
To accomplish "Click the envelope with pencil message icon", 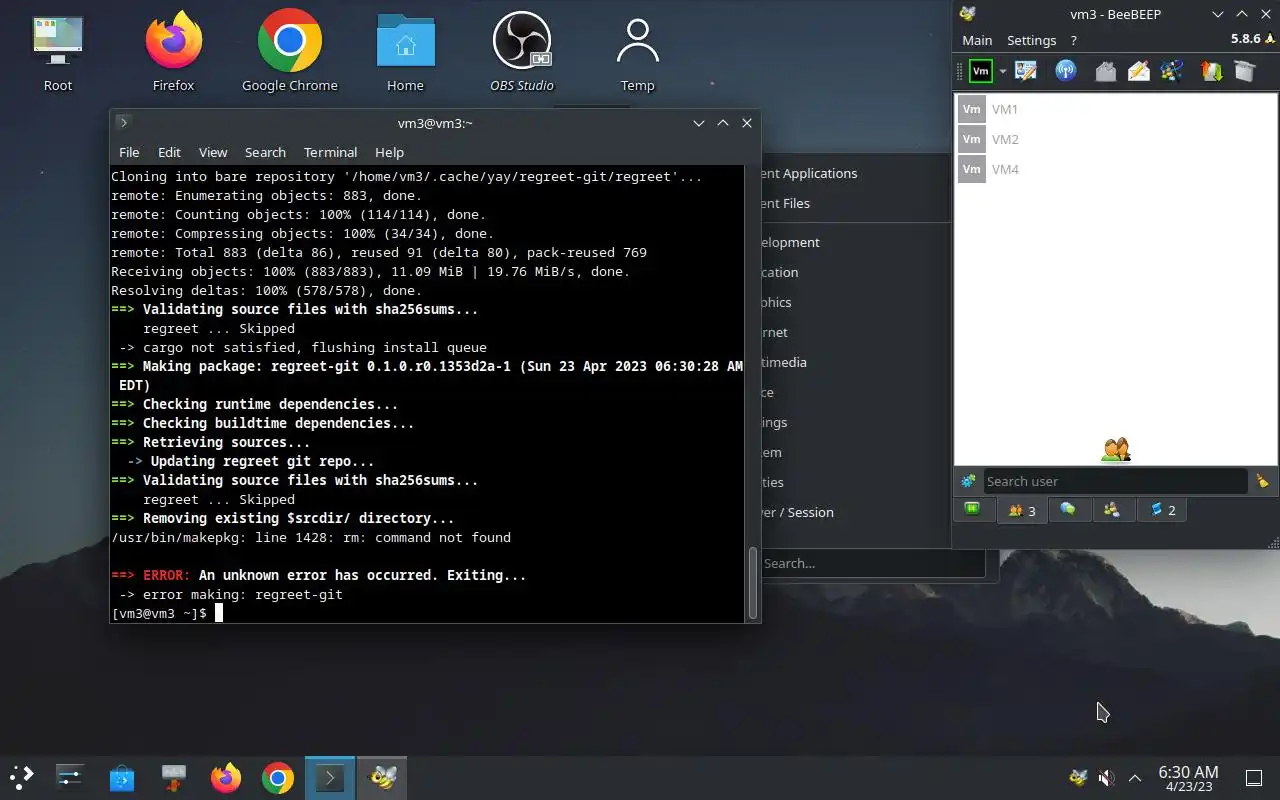I will click(x=1139, y=71).
